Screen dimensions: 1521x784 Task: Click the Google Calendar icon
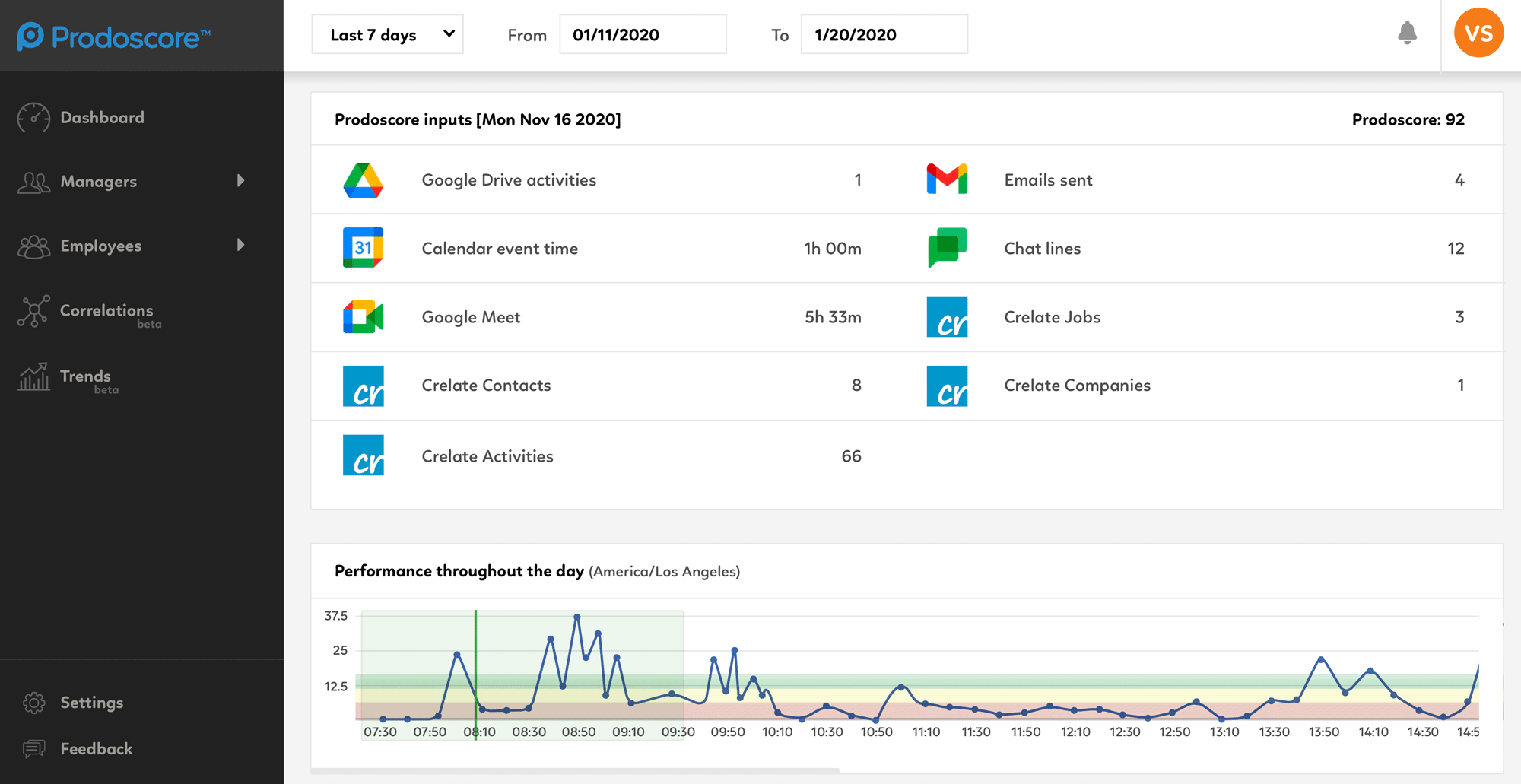pos(363,248)
